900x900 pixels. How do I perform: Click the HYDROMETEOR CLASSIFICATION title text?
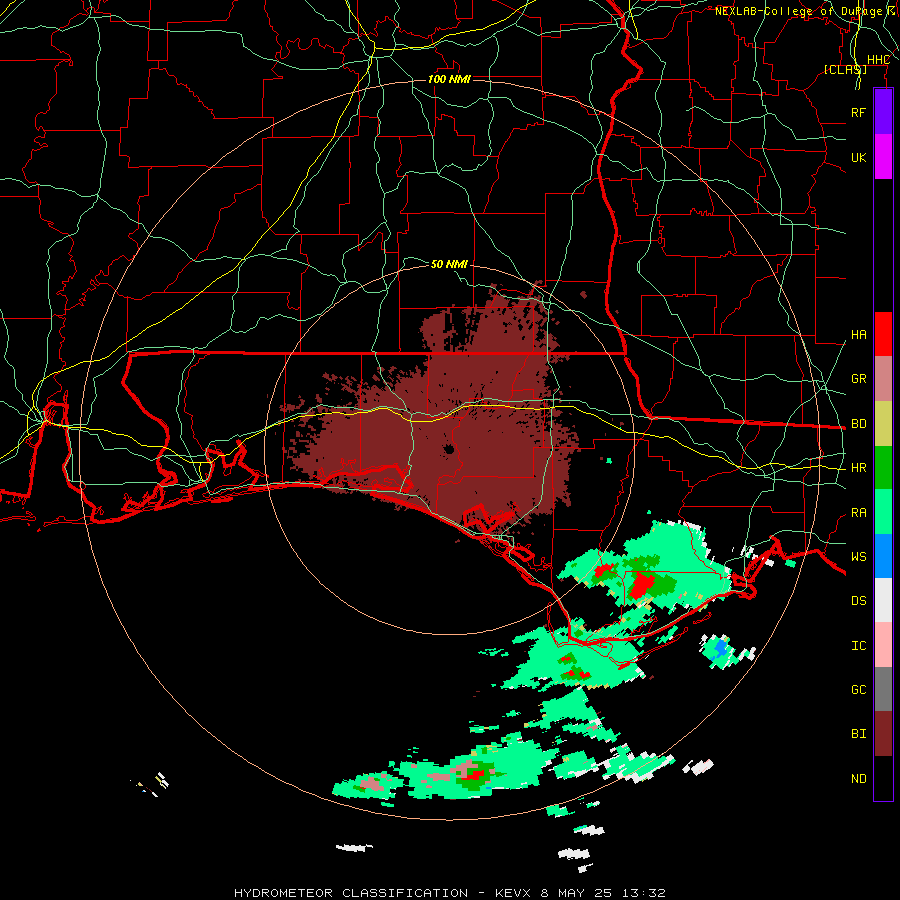coord(351,893)
